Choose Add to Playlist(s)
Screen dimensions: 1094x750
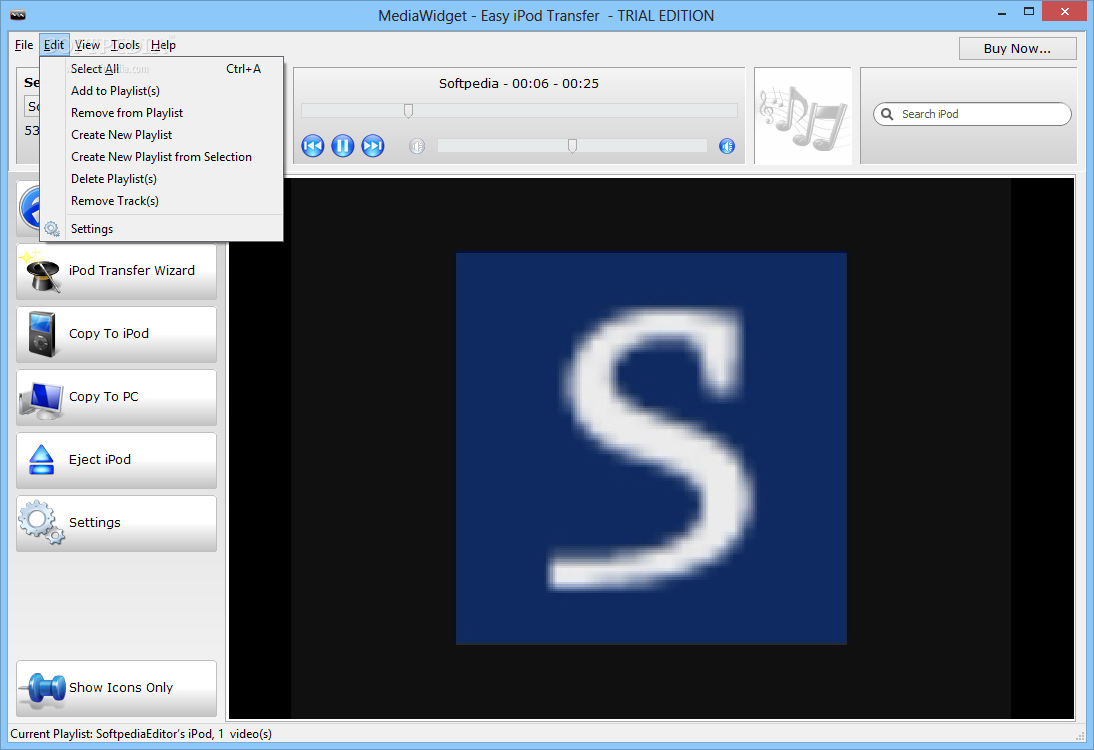[x=161, y=91]
